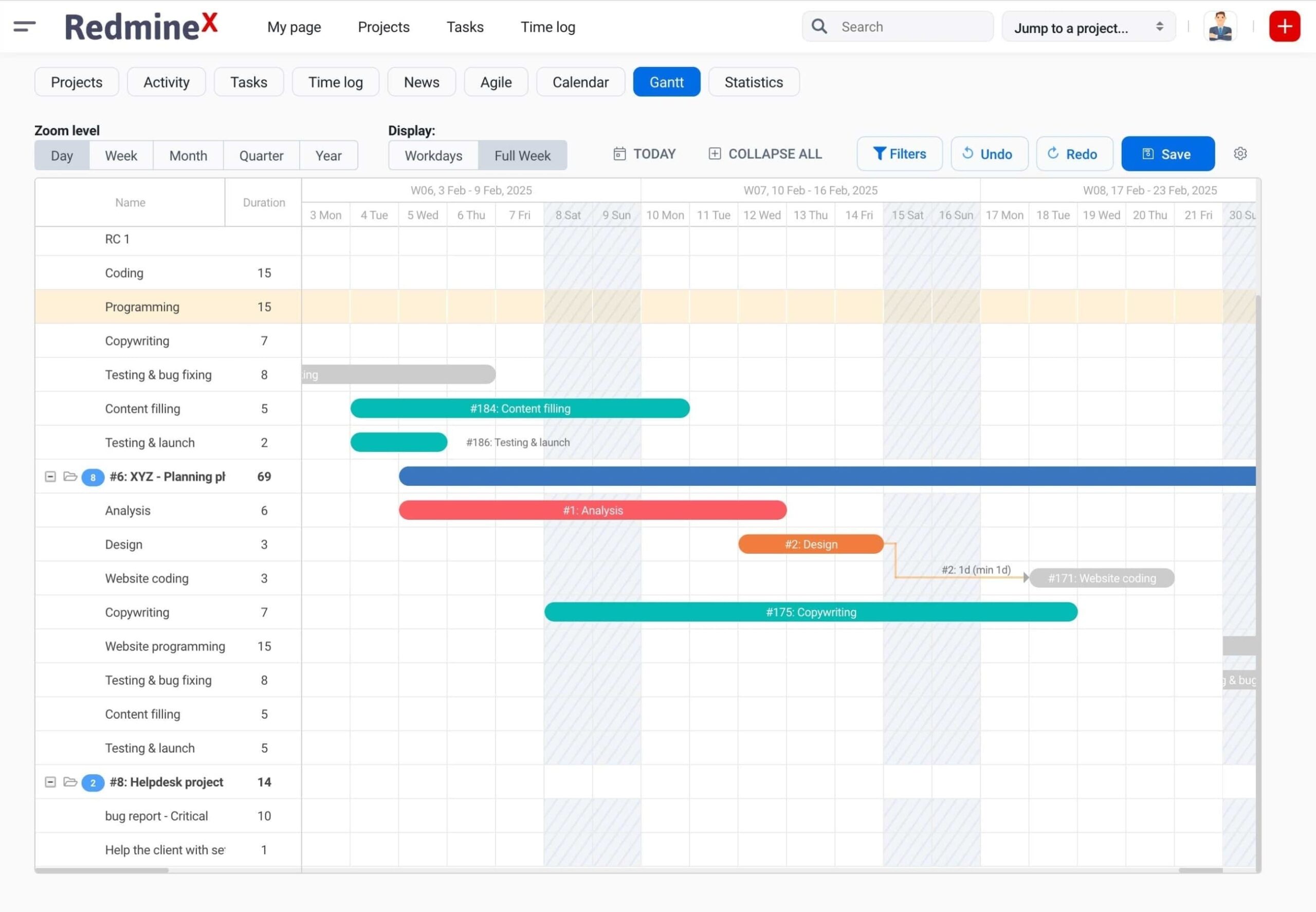This screenshot has height=912, width=1316.
Task: Click the folder icon beside #8: Helpdesk project
Action: (x=70, y=782)
